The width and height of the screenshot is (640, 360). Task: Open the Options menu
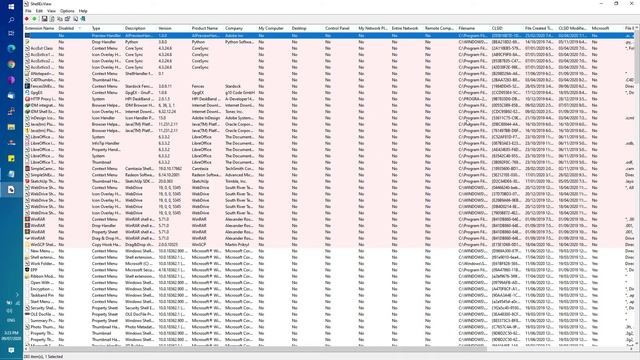tap(67, 11)
